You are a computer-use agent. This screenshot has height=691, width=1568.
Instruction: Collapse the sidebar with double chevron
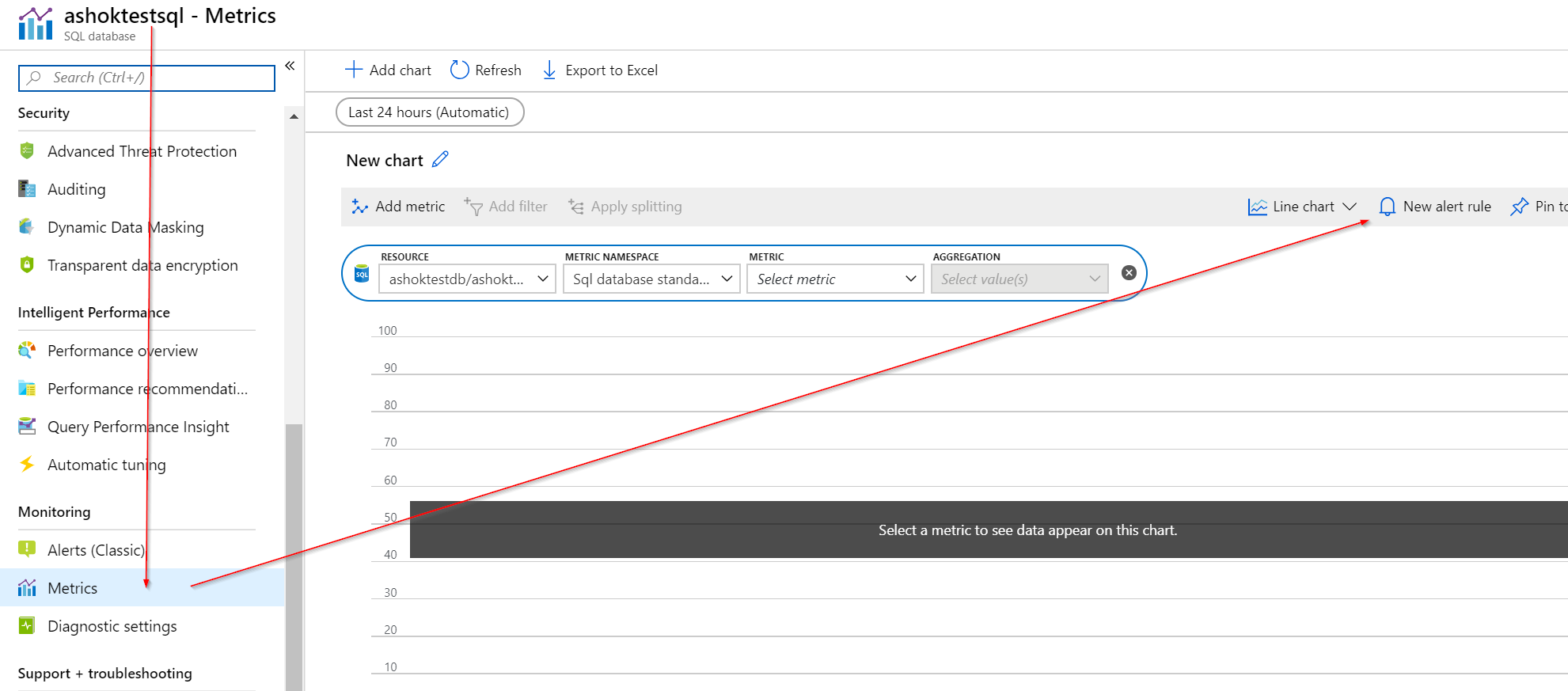290,66
